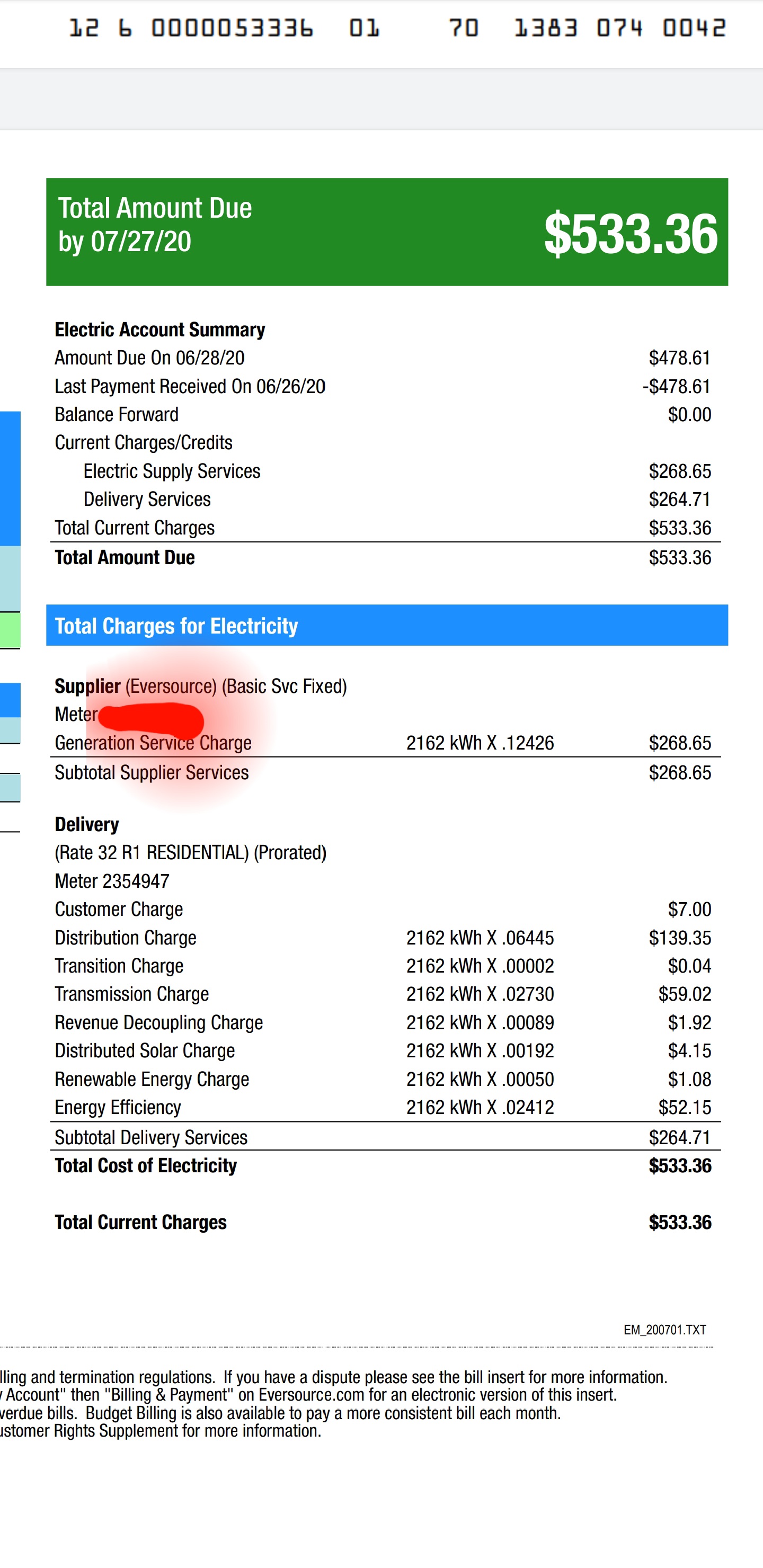Click the 'Transition Charge' label

pos(119,966)
